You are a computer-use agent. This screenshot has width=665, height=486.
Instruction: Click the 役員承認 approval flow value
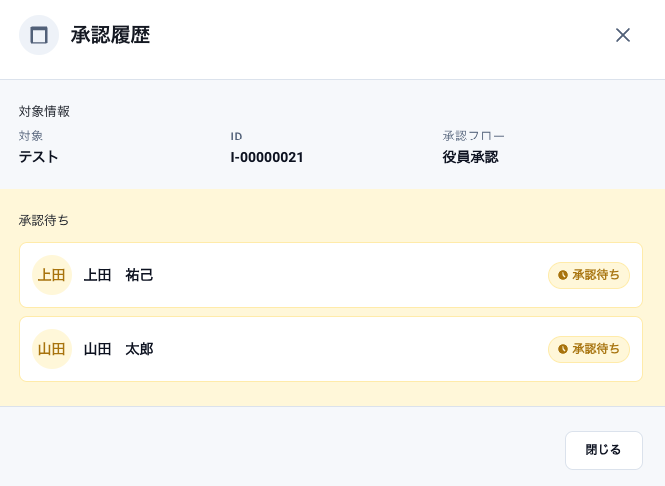470,157
